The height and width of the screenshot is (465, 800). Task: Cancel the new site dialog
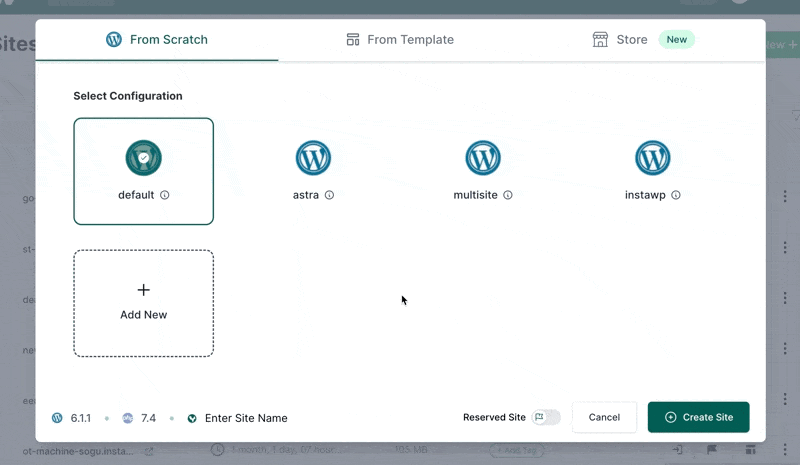coord(604,417)
